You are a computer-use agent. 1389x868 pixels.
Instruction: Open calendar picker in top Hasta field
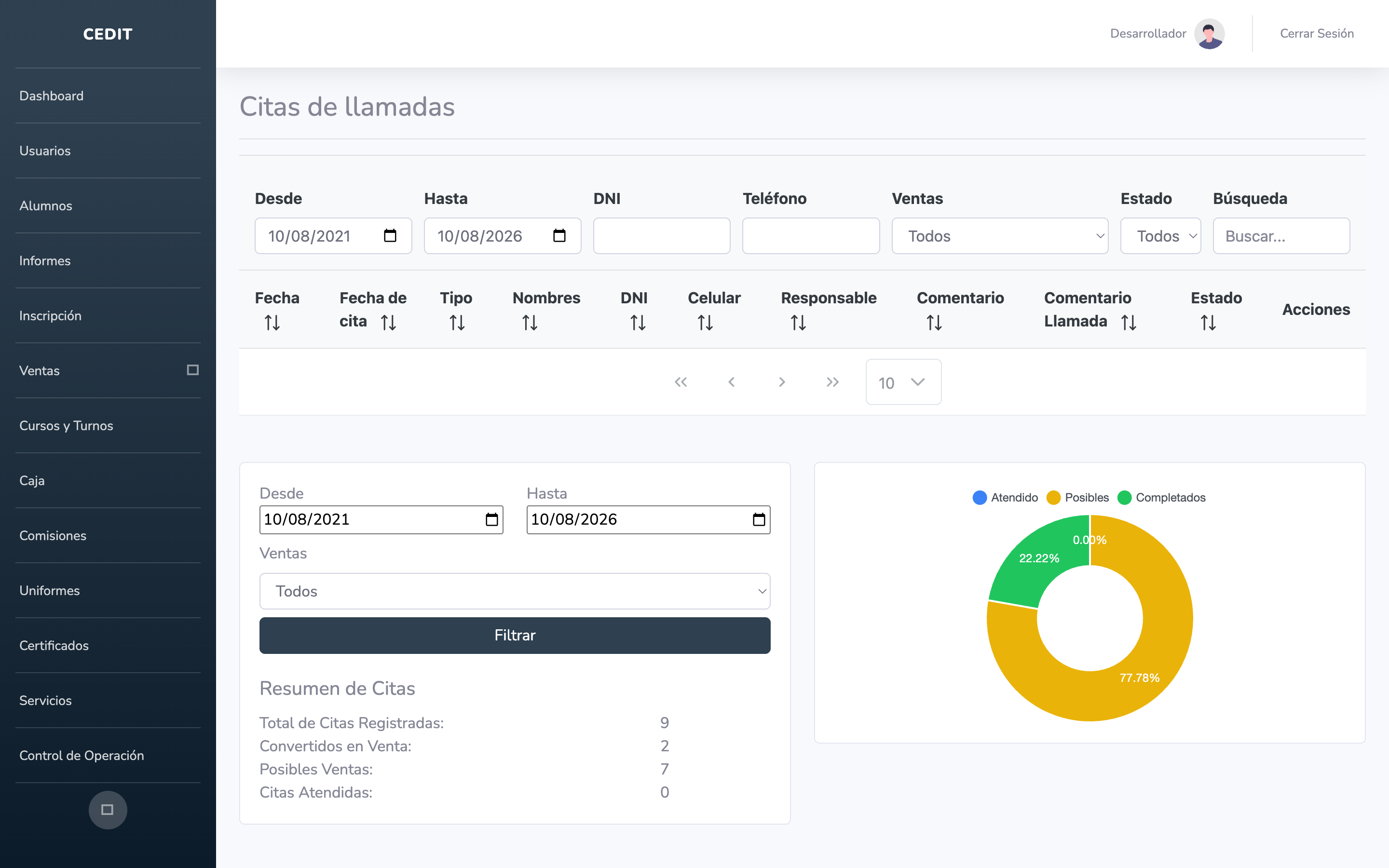pyautogui.click(x=559, y=235)
